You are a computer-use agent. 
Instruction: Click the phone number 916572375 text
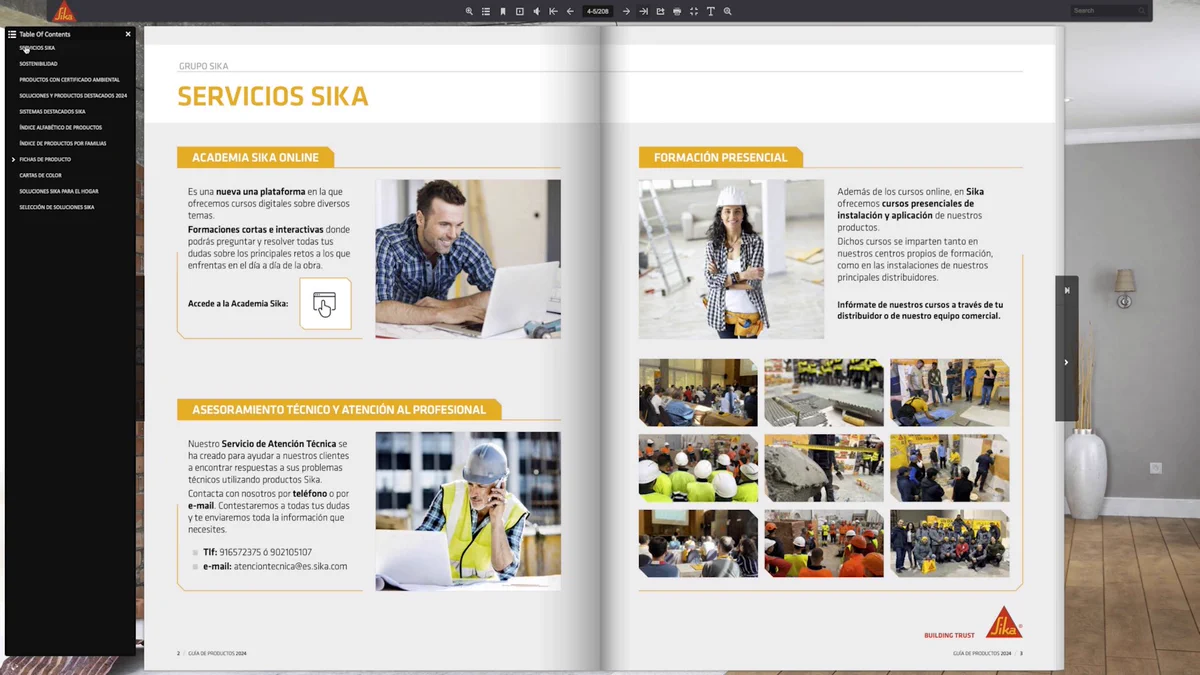tap(240, 552)
